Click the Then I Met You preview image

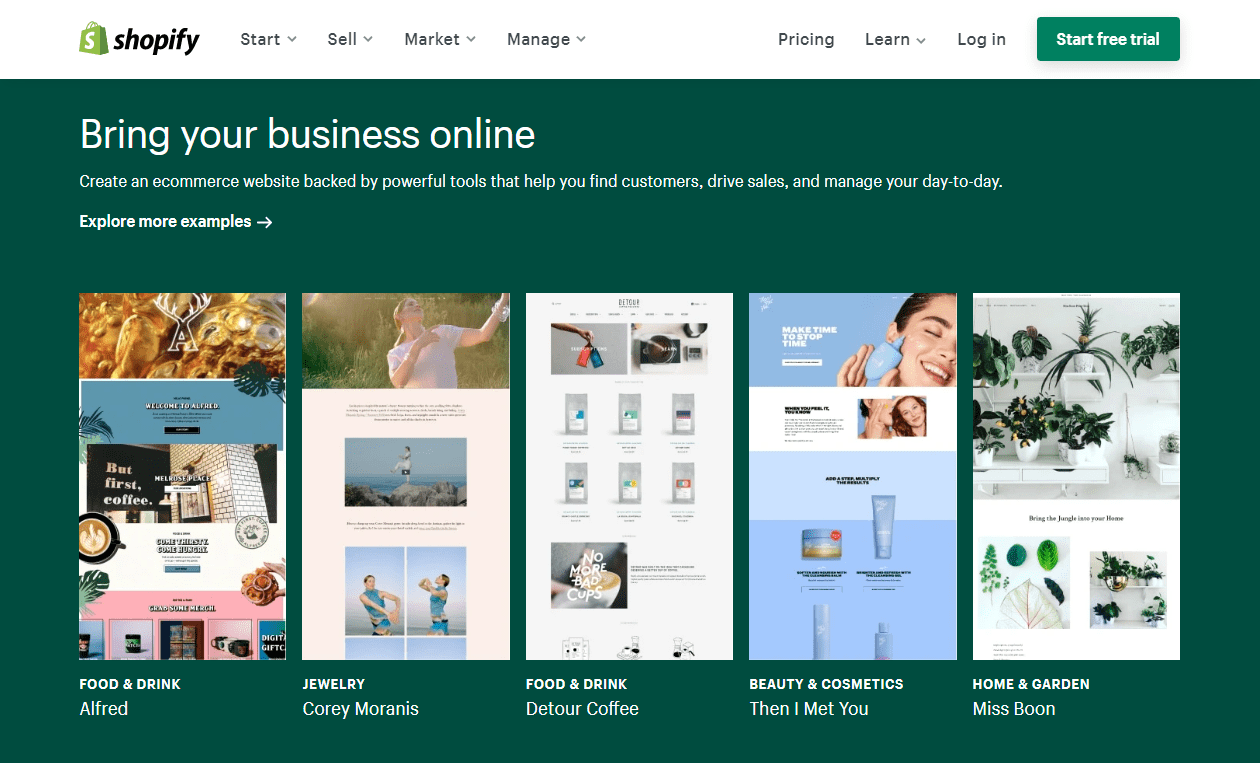point(852,475)
